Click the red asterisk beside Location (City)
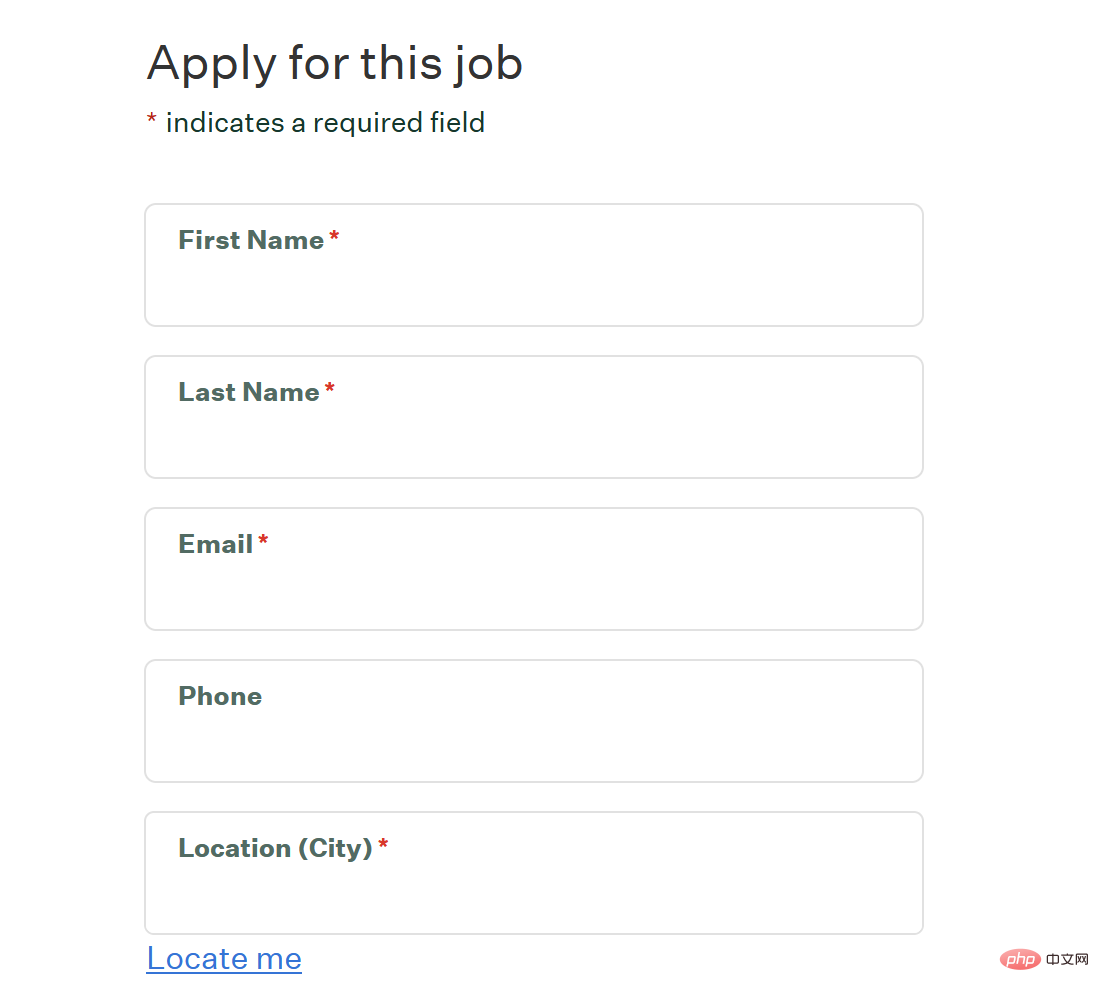Screen dimensions: 1099x992 point(383,845)
